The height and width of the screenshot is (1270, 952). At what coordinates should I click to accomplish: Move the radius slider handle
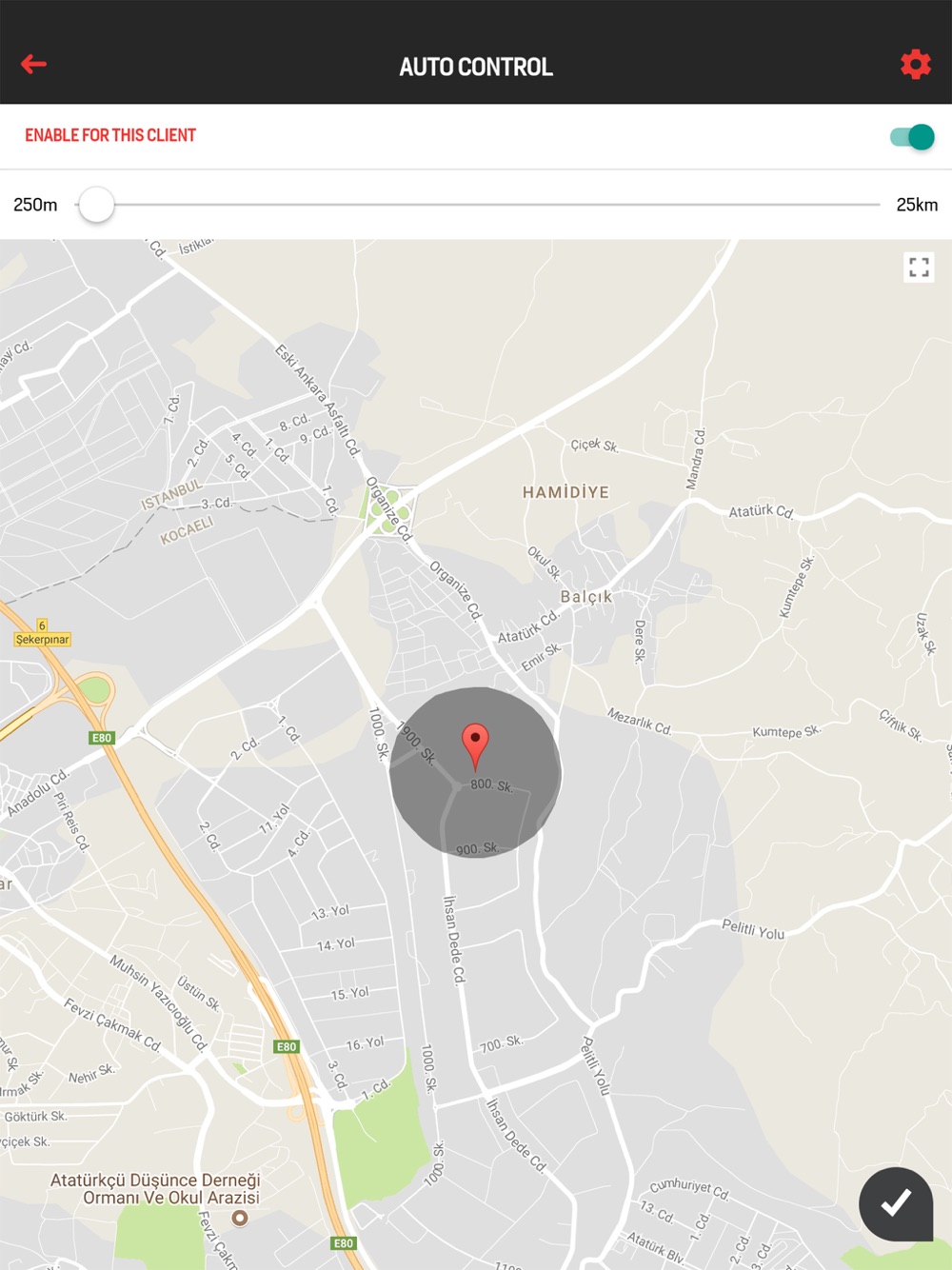(x=96, y=205)
